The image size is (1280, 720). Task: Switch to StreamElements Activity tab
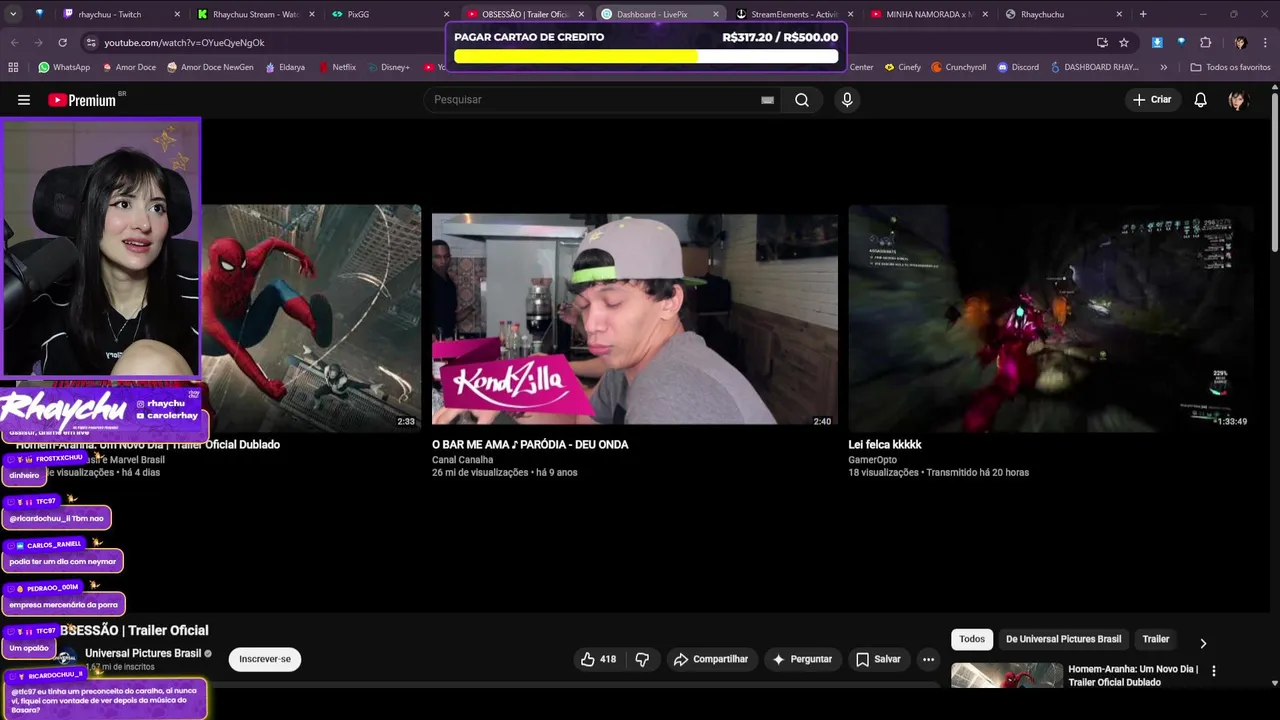tap(795, 14)
